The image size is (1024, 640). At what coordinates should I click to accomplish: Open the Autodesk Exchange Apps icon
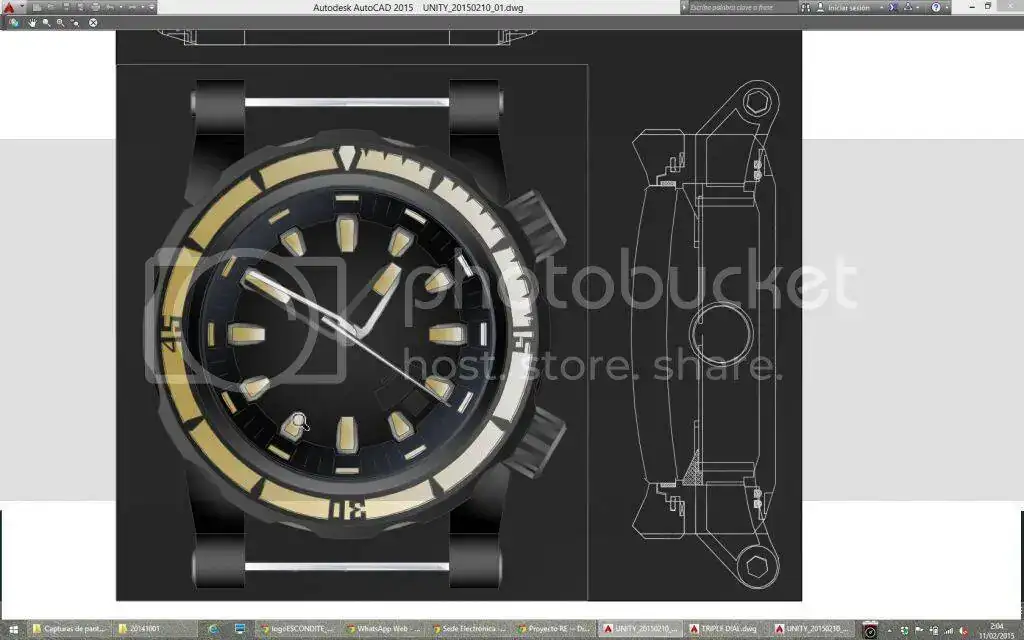895,8
